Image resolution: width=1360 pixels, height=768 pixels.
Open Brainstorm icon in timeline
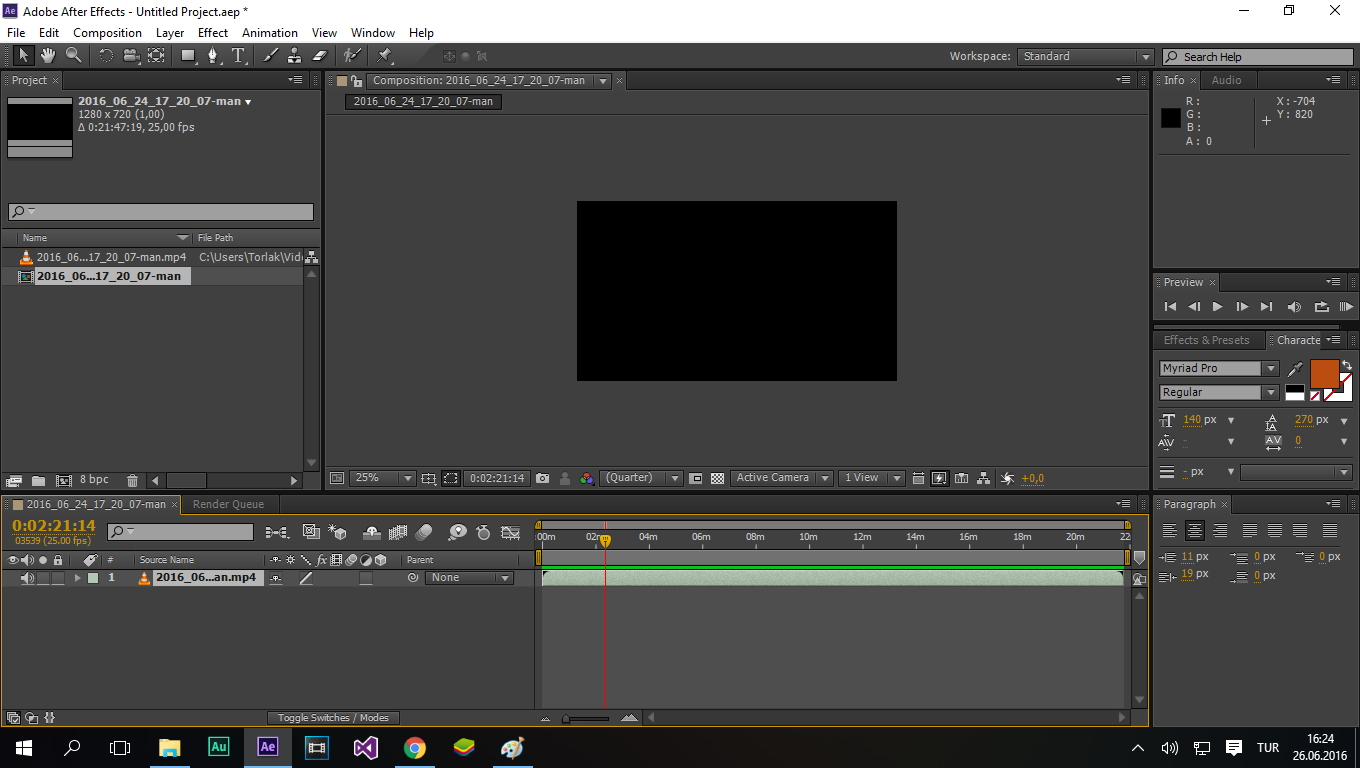457,532
